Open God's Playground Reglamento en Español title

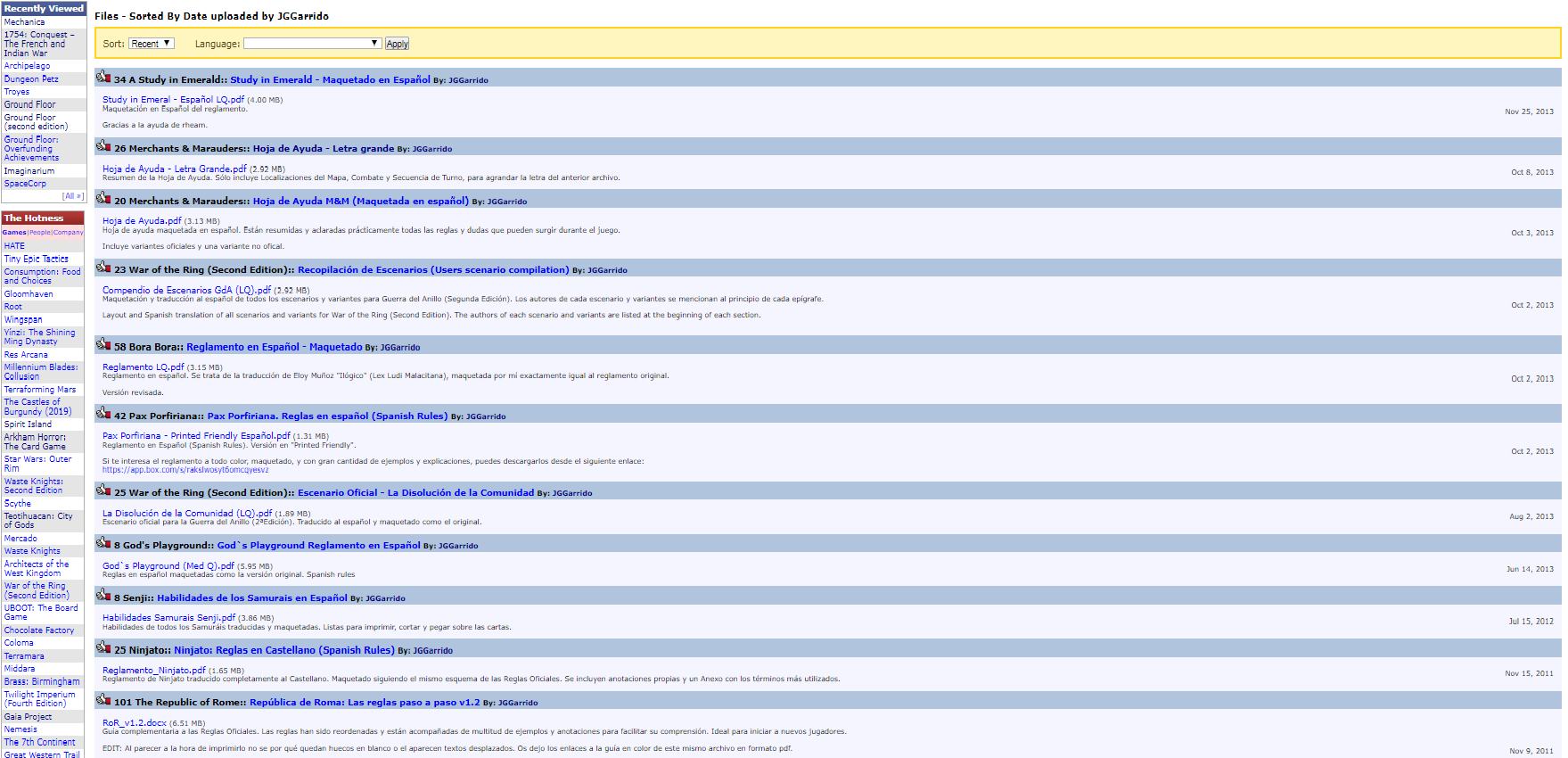(319, 545)
